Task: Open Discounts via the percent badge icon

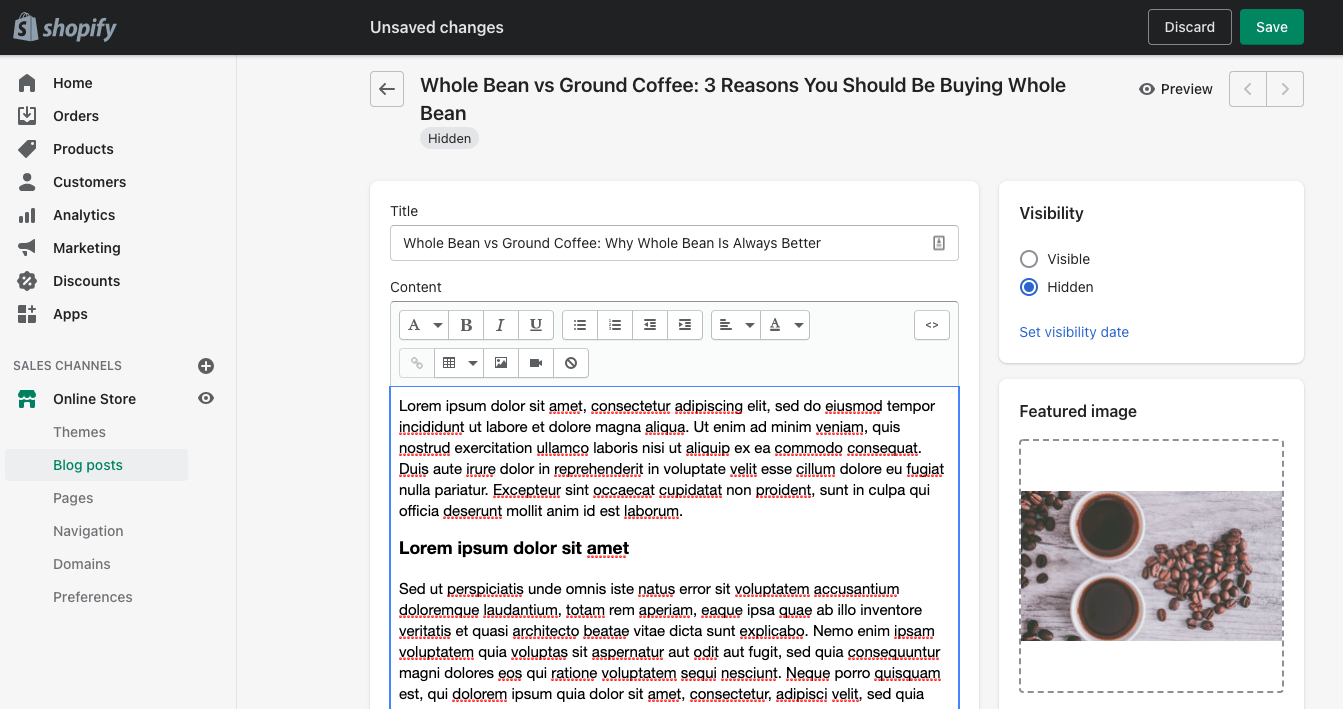Action: [x=27, y=281]
